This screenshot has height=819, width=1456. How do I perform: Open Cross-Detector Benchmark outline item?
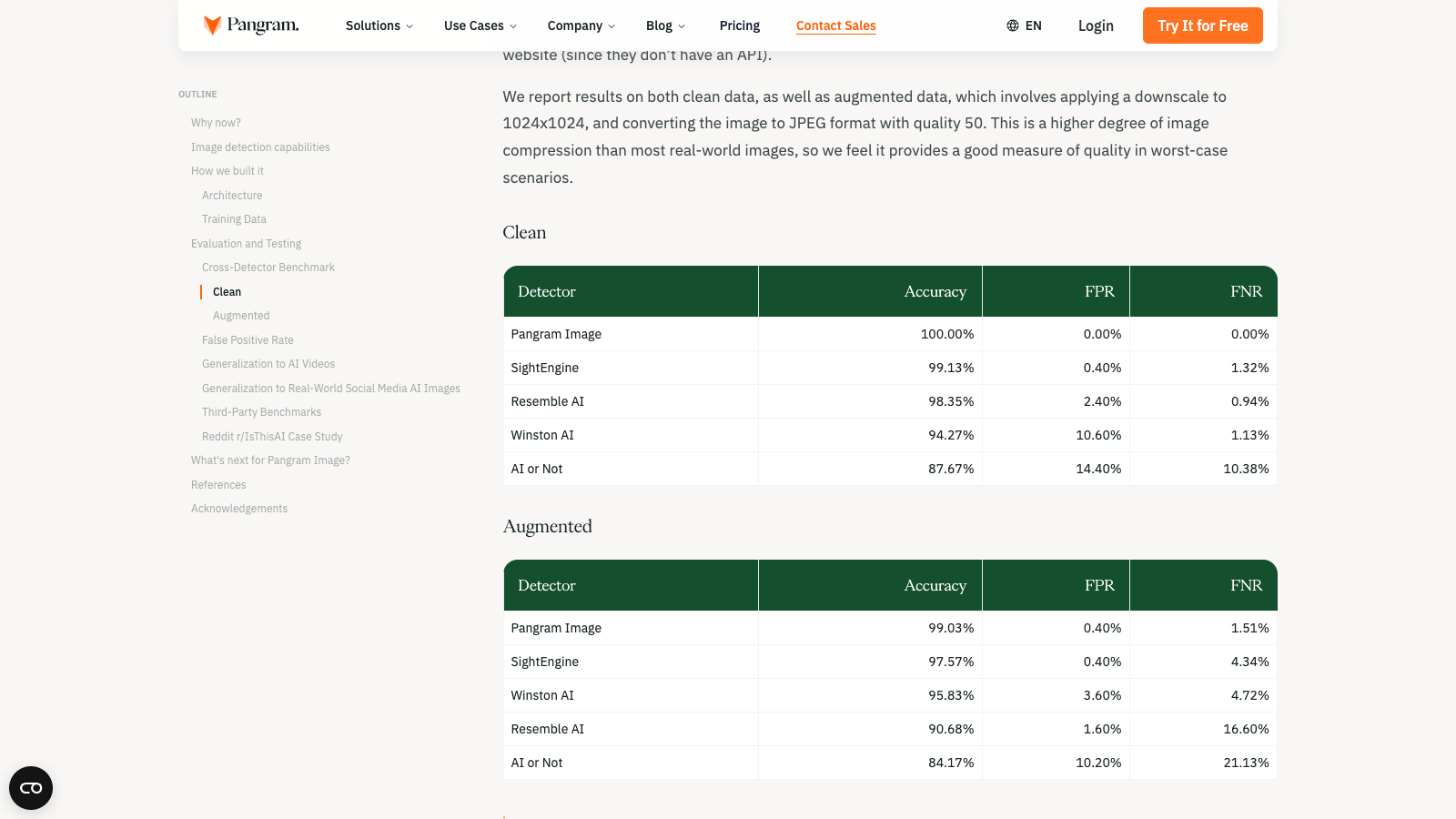pyautogui.click(x=268, y=268)
